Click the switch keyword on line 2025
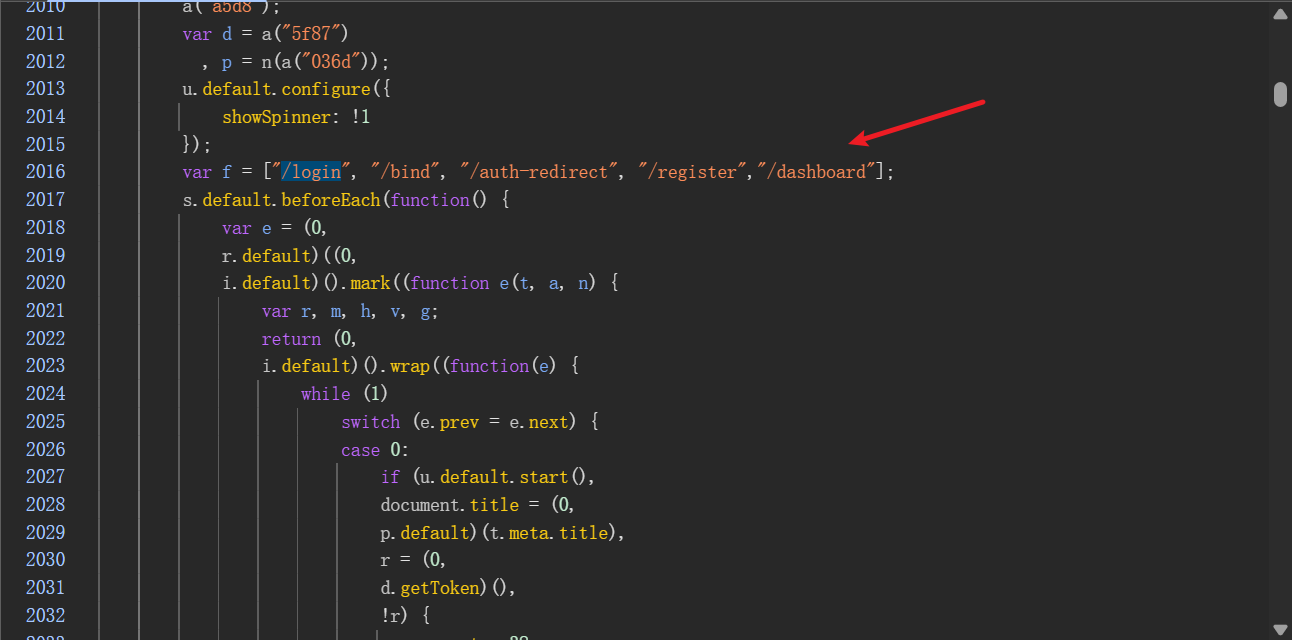Screen dimensions: 1292x640 click(370, 422)
